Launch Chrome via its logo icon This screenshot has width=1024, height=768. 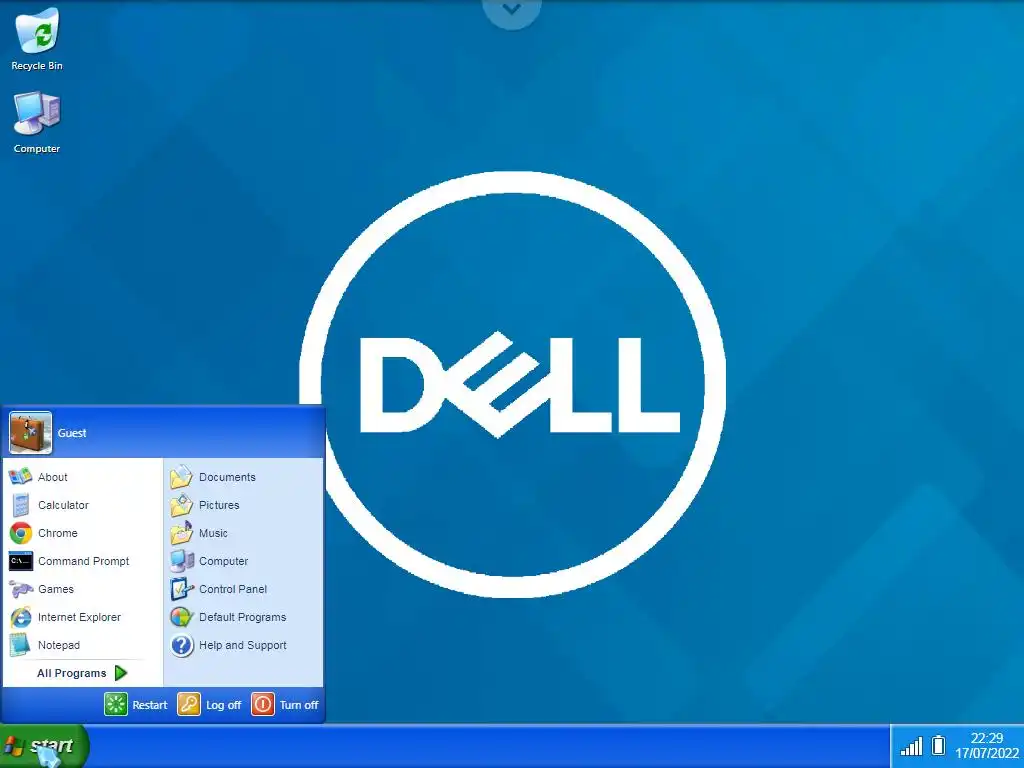click(x=20, y=533)
